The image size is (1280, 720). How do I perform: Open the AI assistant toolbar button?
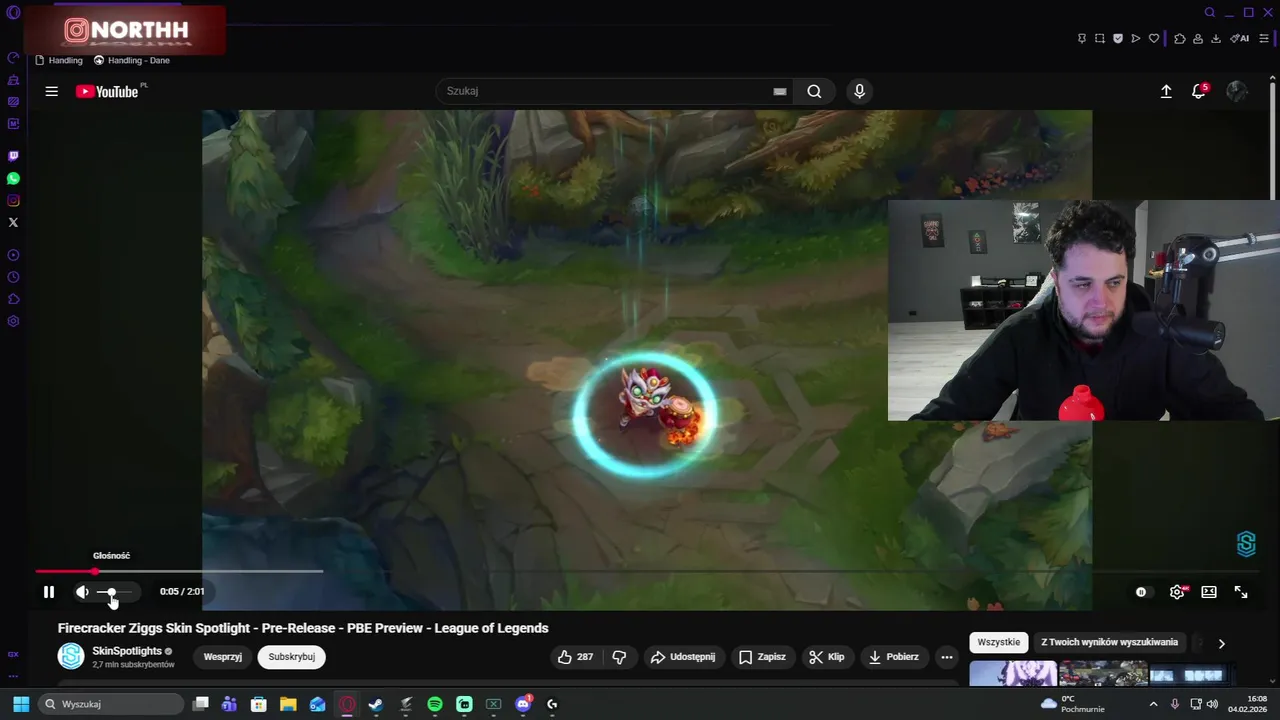(x=1240, y=38)
